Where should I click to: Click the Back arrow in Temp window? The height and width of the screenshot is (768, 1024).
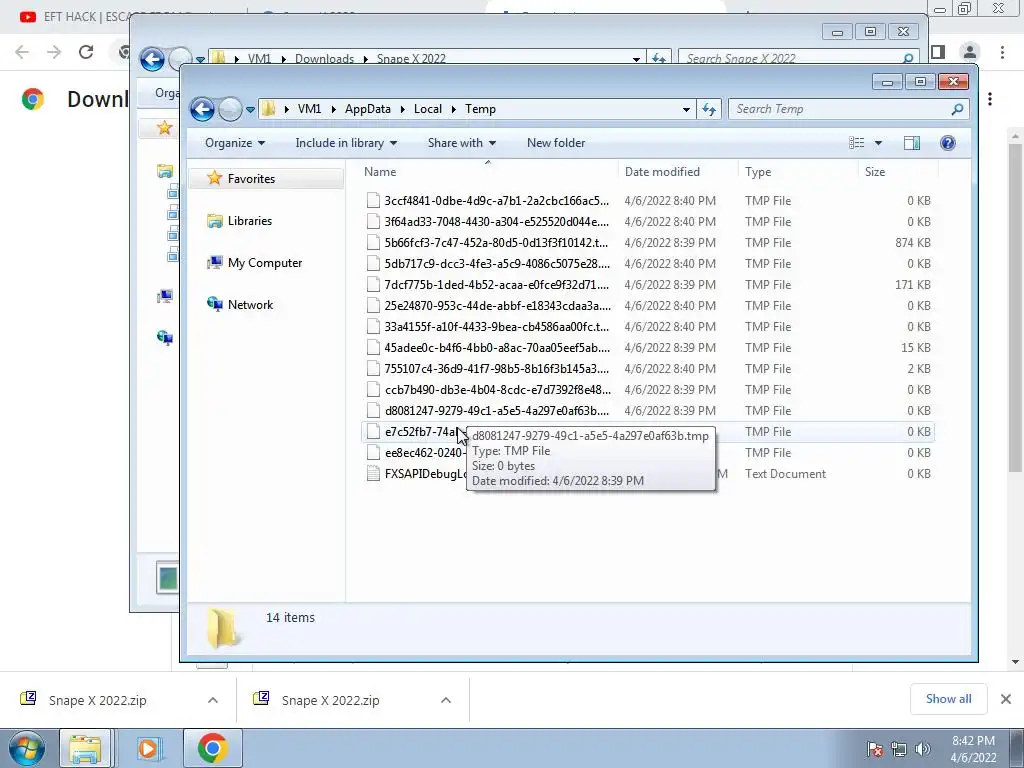coord(202,109)
